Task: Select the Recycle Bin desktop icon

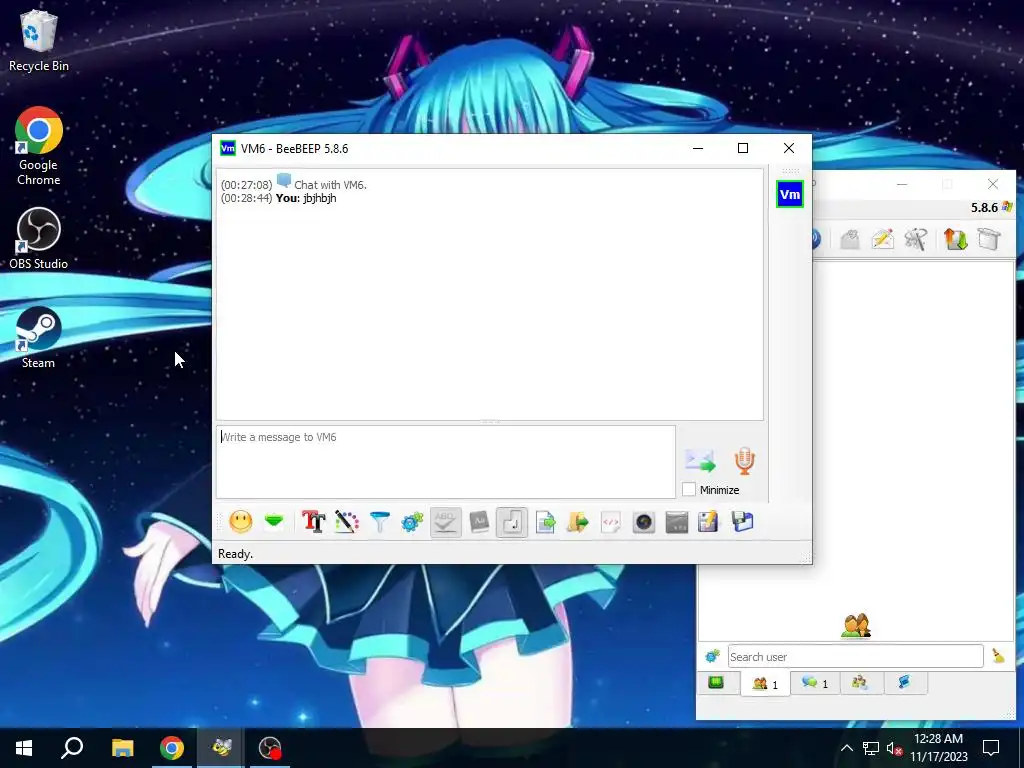Action: click(x=39, y=40)
